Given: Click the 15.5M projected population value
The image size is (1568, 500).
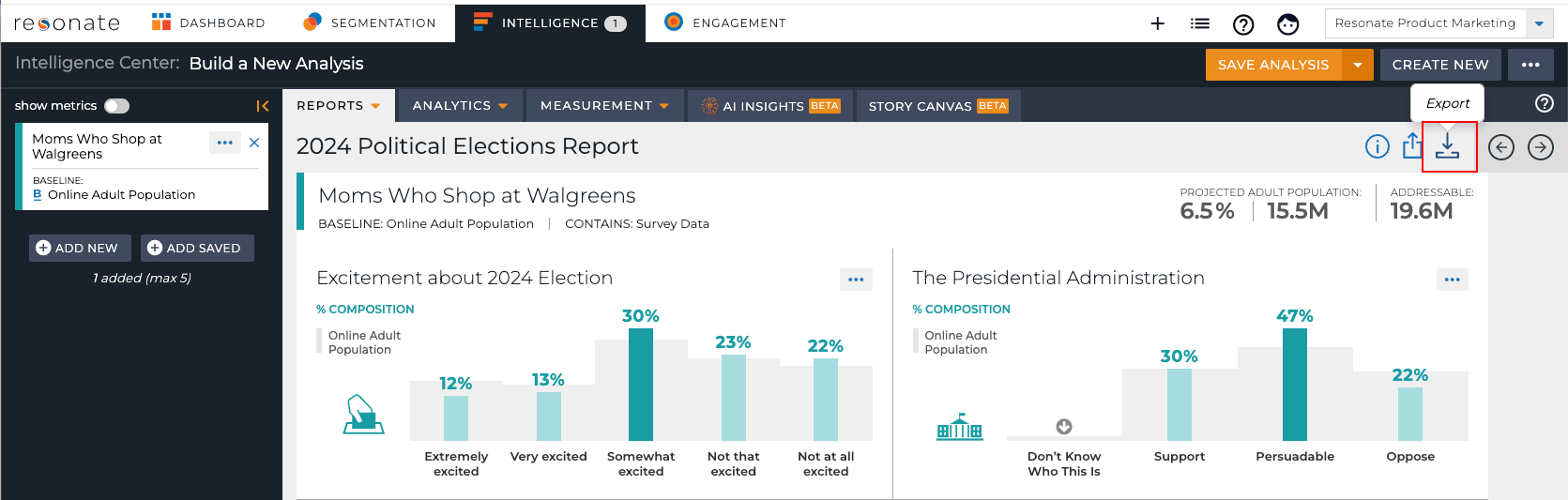Looking at the screenshot, I should click(1298, 211).
